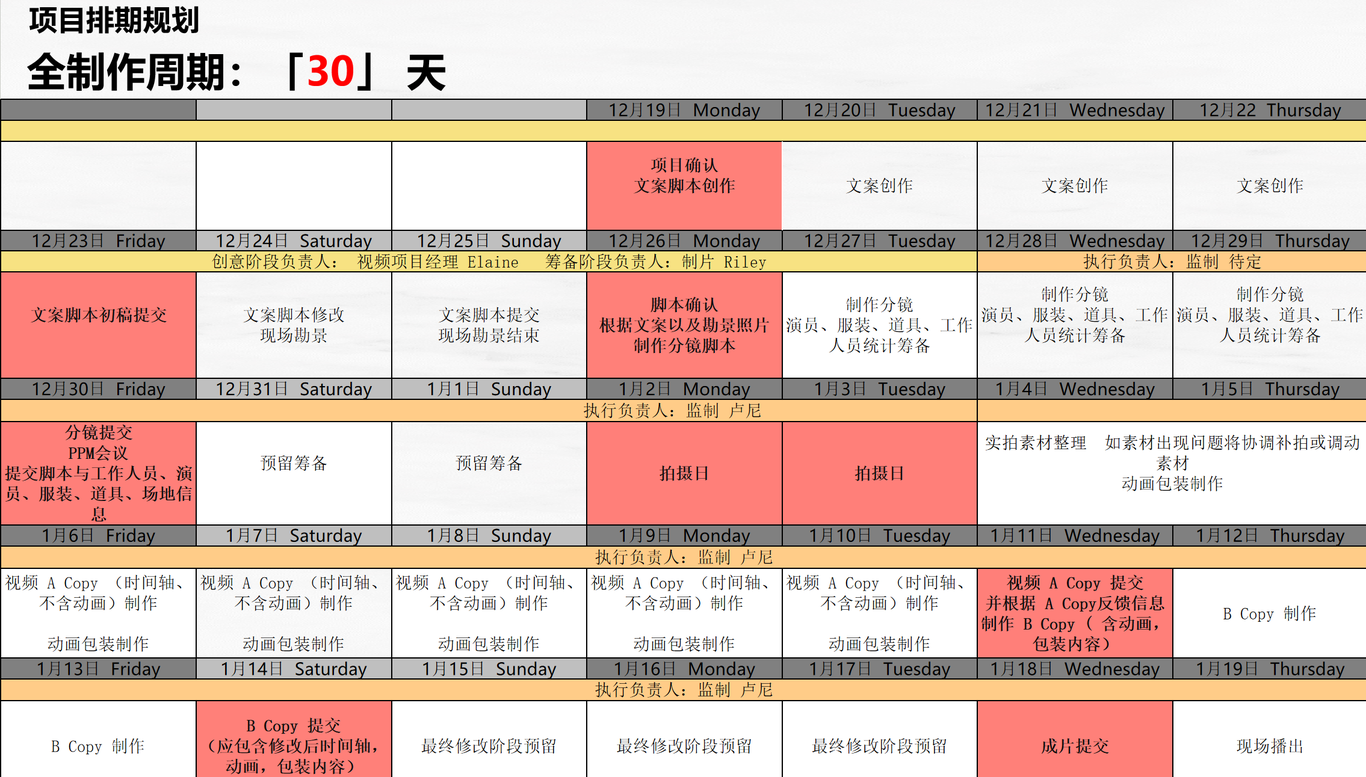
Task: Click the 12月28日 Wednesday date header
Action: [1075, 241]
